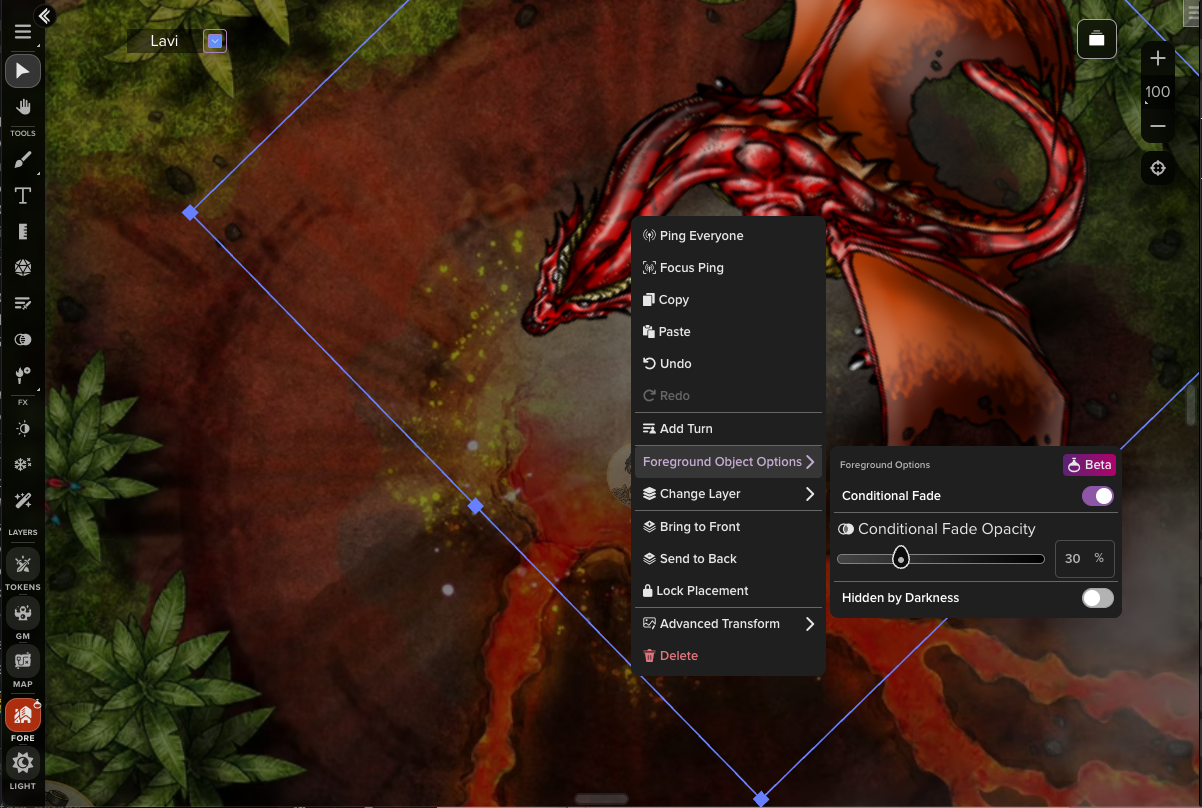This screenshot has width=1202, height=808.
Task: Select Add Turn in the context menu
Action: point(728,429)
